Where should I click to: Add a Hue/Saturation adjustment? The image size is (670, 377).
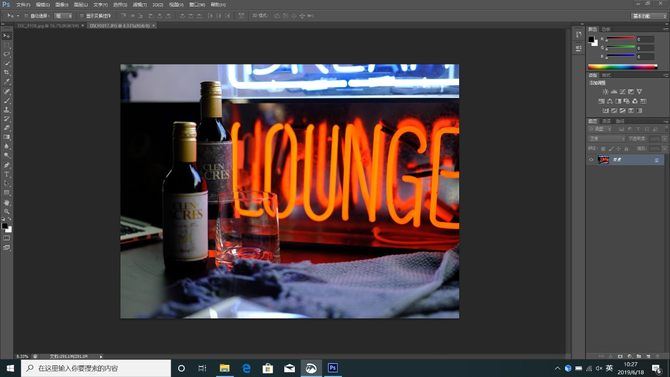coord(602,101)
